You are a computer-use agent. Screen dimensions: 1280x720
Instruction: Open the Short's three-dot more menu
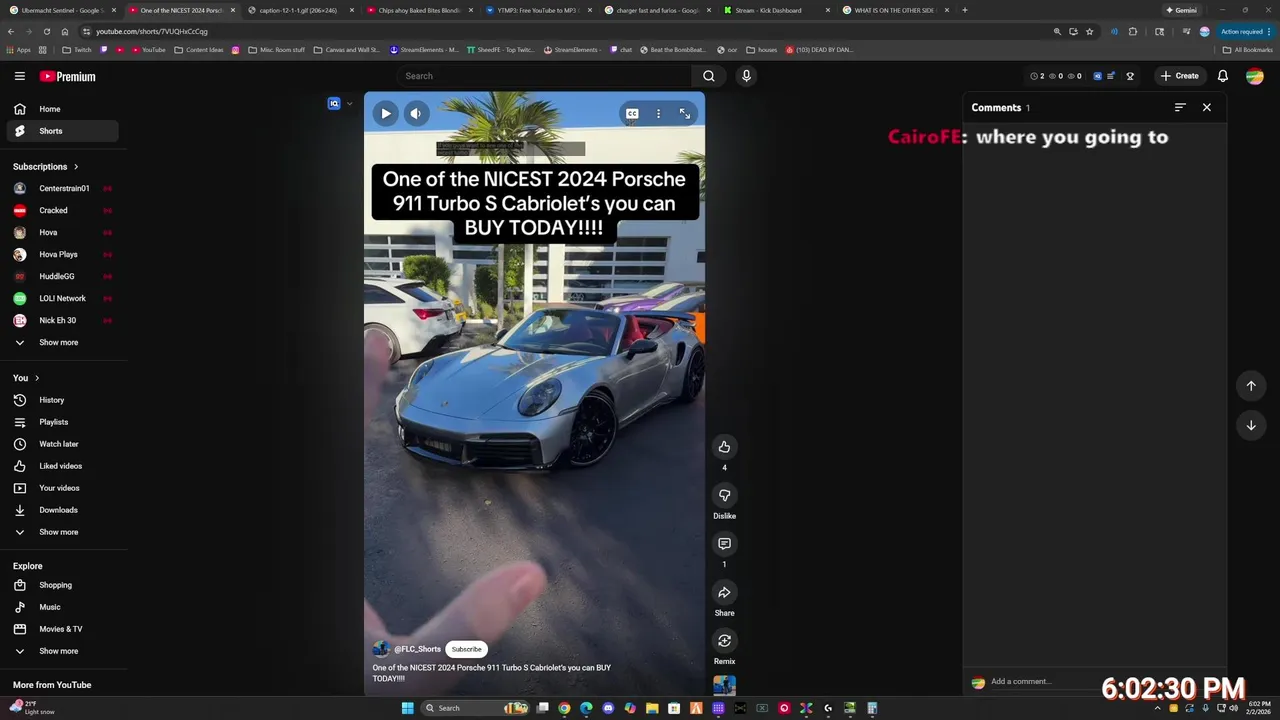pyautogui.click(x=658, y=113)
